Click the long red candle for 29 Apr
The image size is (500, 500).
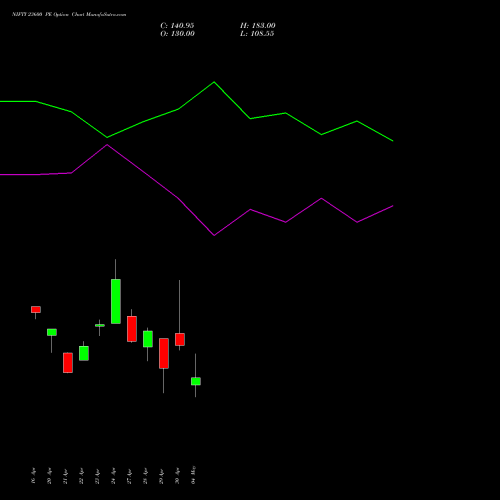click(164, 353)
